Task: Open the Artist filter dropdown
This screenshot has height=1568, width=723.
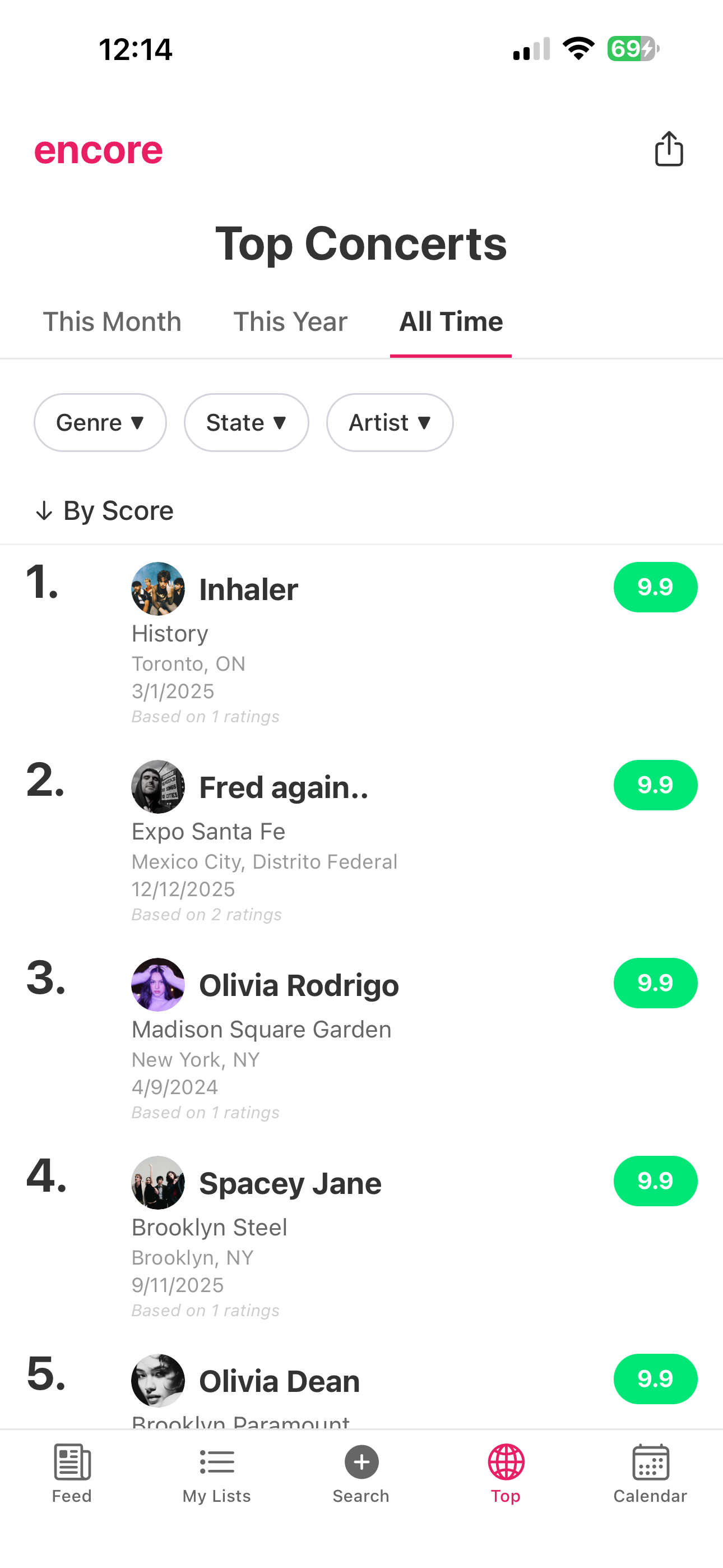Action: tap(390, 422)
